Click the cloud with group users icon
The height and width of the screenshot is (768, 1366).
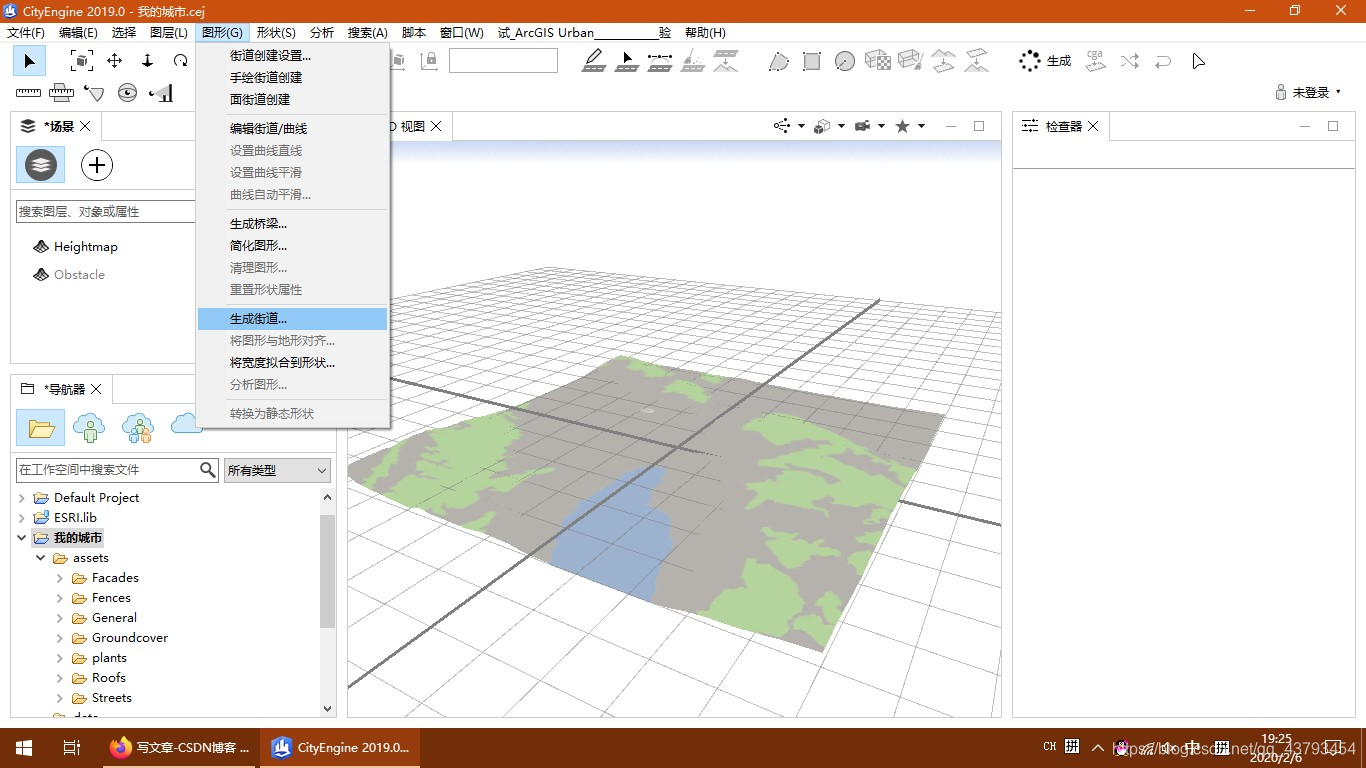137,428
